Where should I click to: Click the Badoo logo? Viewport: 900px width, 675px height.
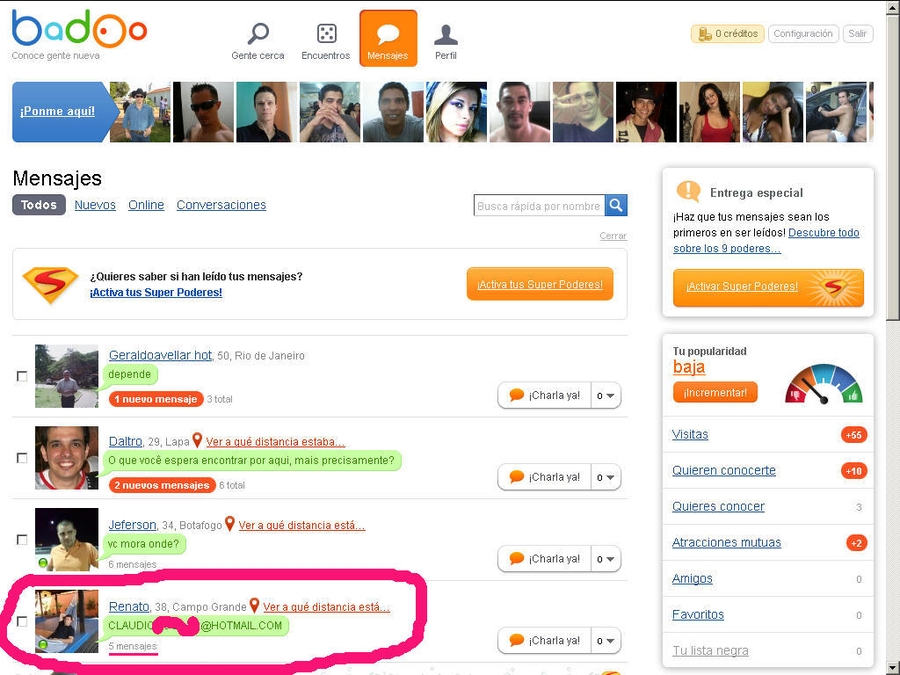79,30
